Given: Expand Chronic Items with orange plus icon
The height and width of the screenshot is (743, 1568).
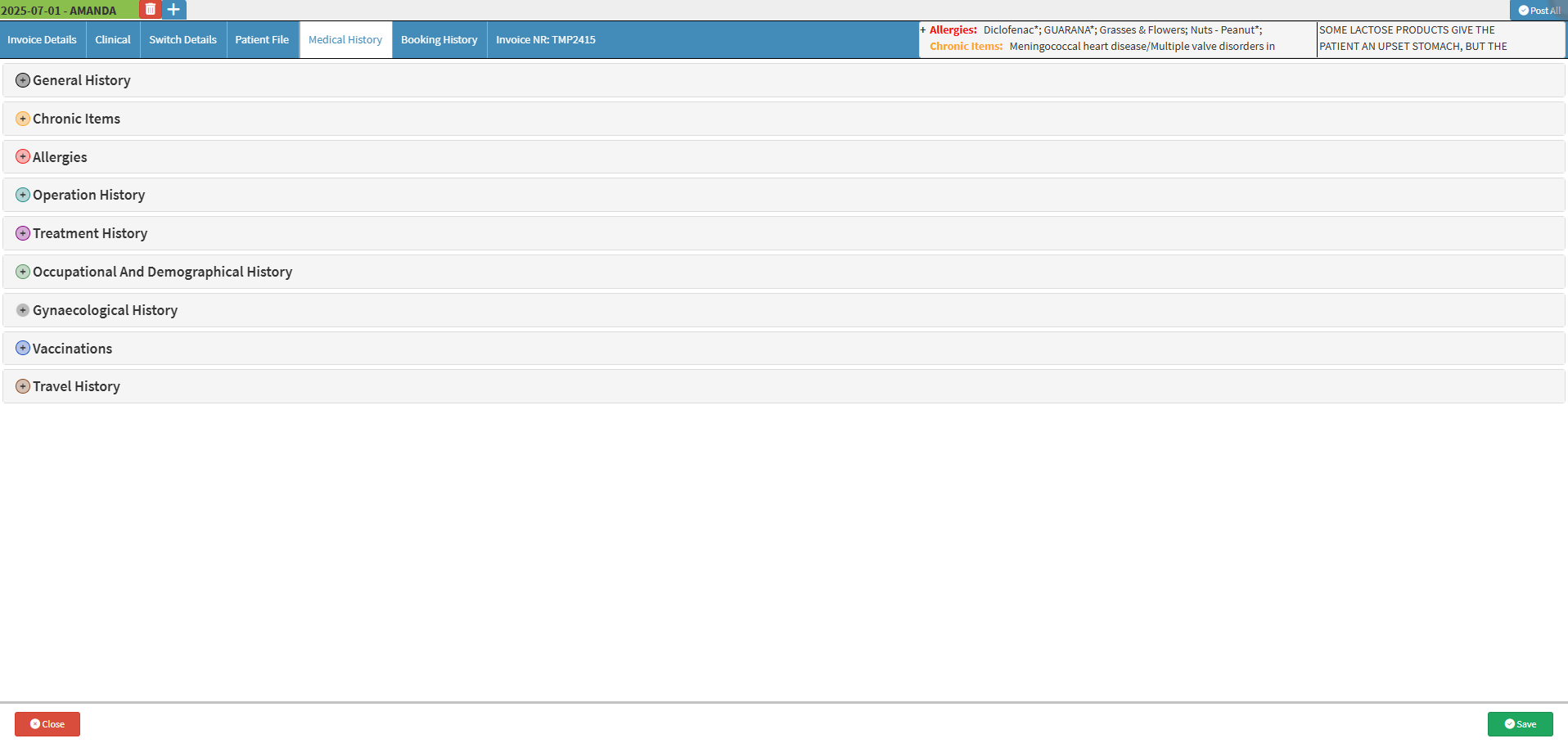Looking at the screenshot, I should click(x=23, y=119).
